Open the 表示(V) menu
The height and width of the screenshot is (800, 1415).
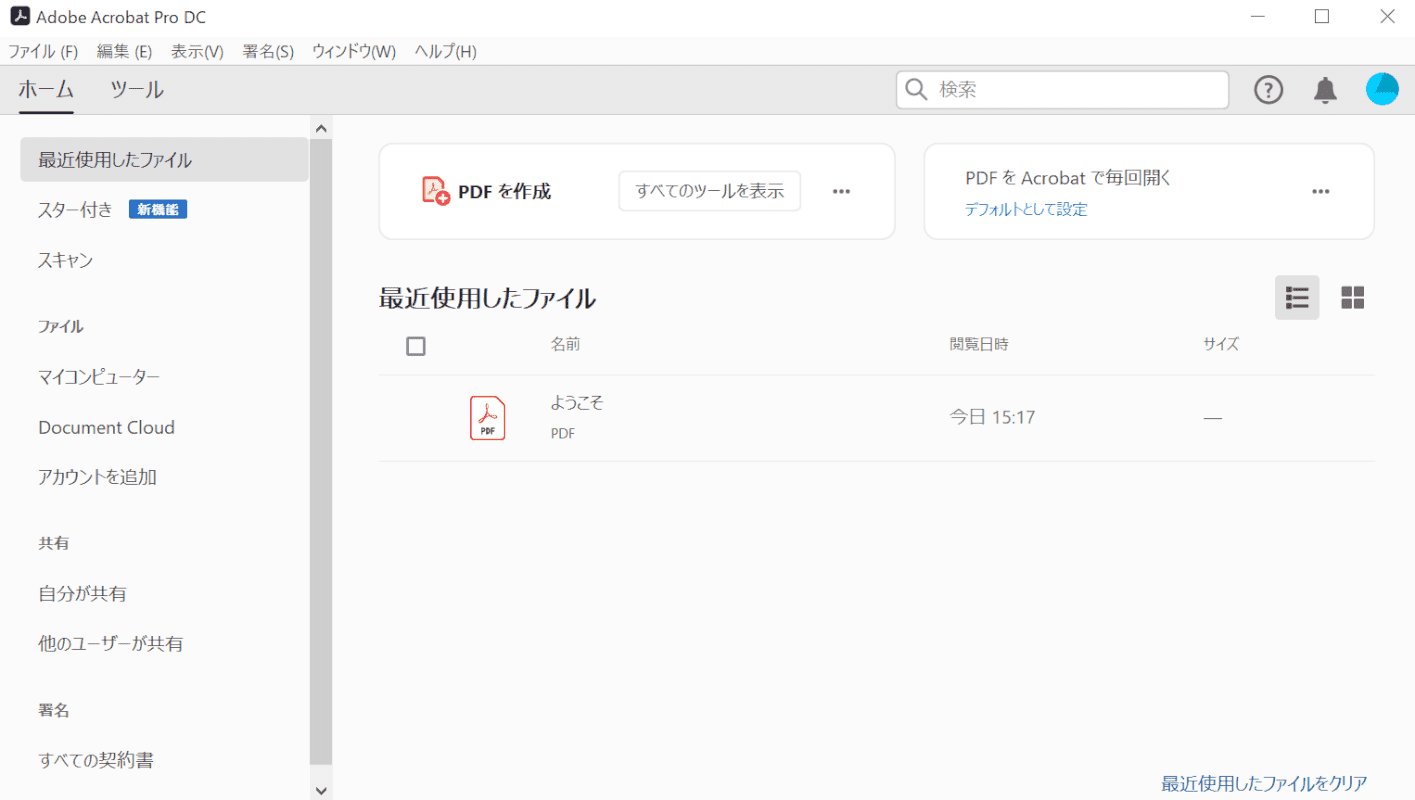point(197,51)
